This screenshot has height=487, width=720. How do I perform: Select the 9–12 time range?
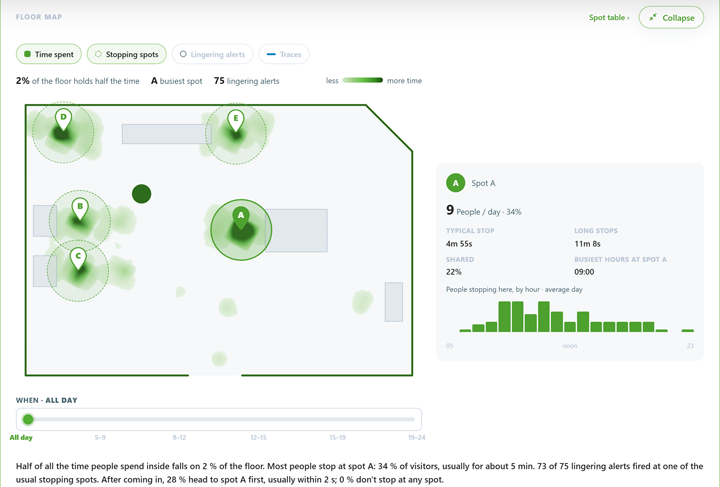pos(179,437)
